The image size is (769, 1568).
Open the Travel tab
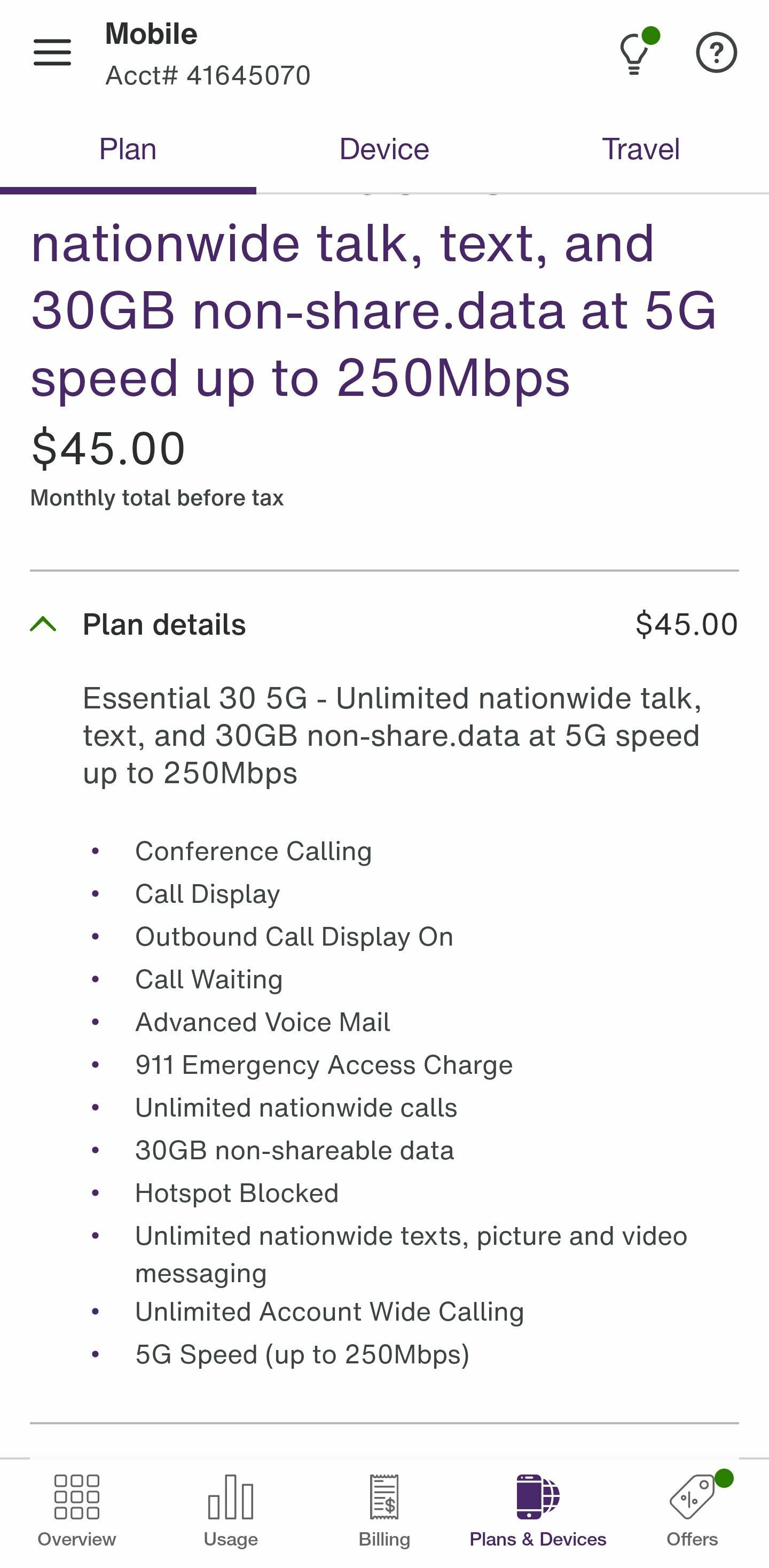[x=641, y=150]
